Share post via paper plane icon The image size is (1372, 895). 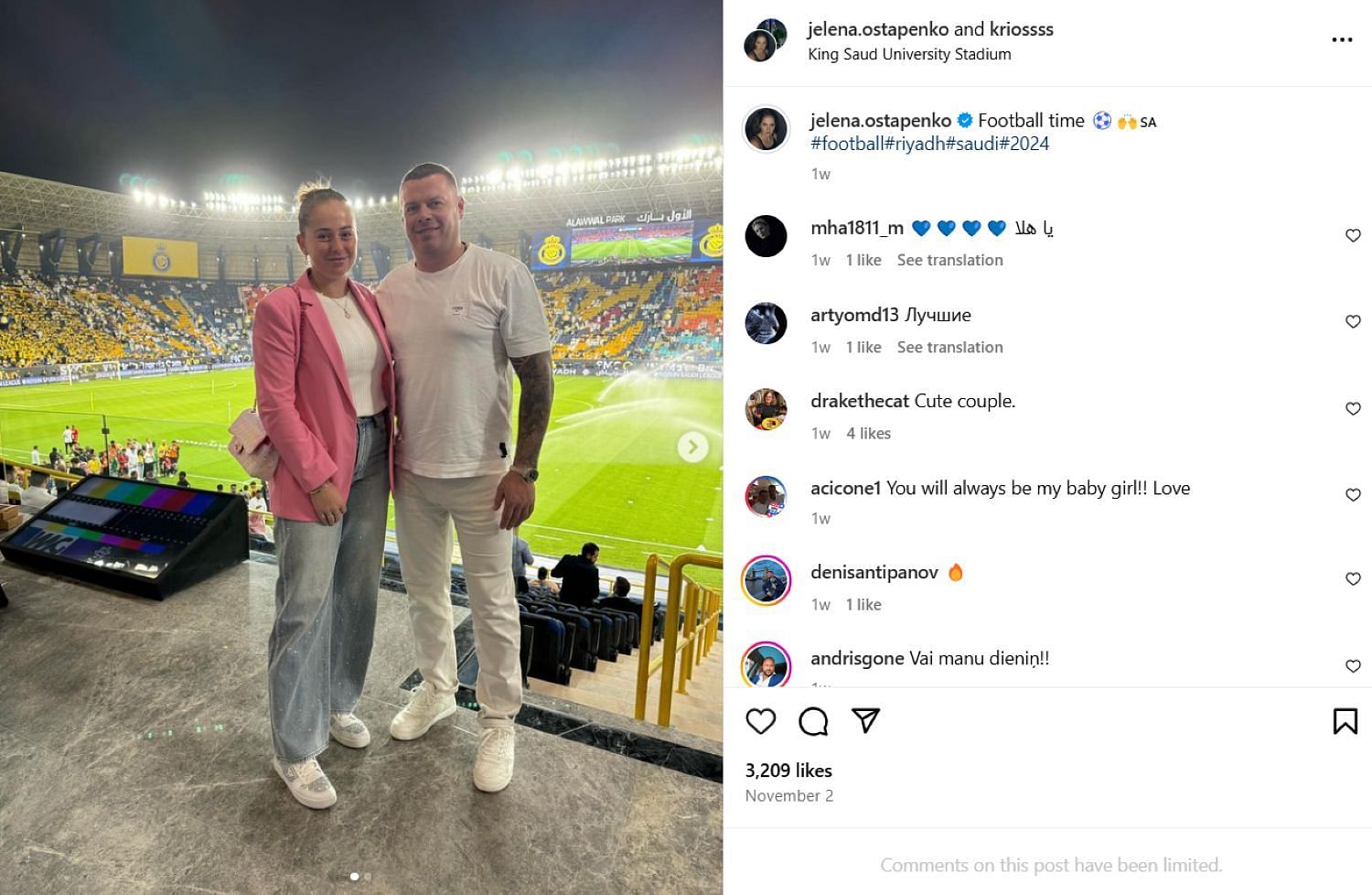pos(865,720)
